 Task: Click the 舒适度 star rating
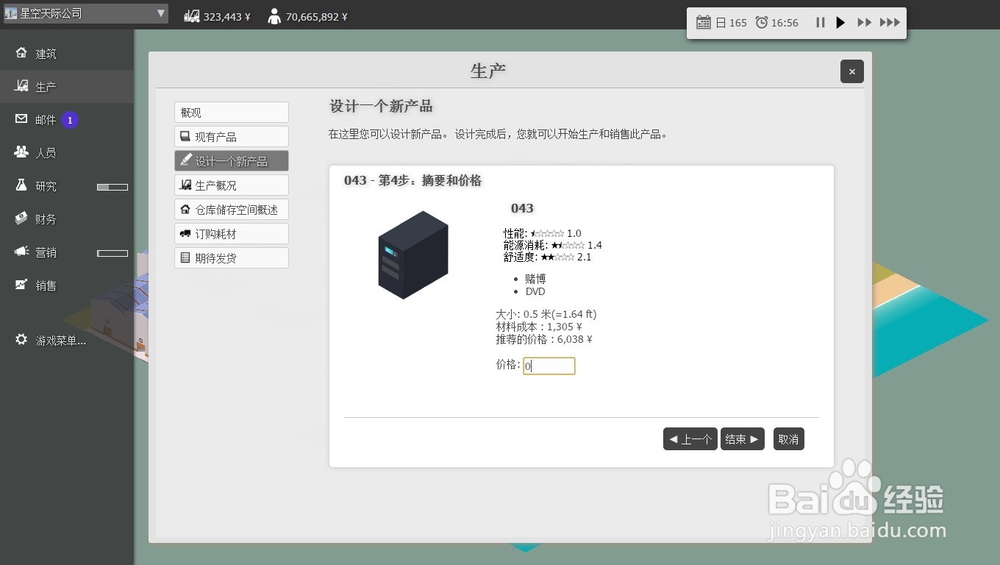(x=557, y=258)
